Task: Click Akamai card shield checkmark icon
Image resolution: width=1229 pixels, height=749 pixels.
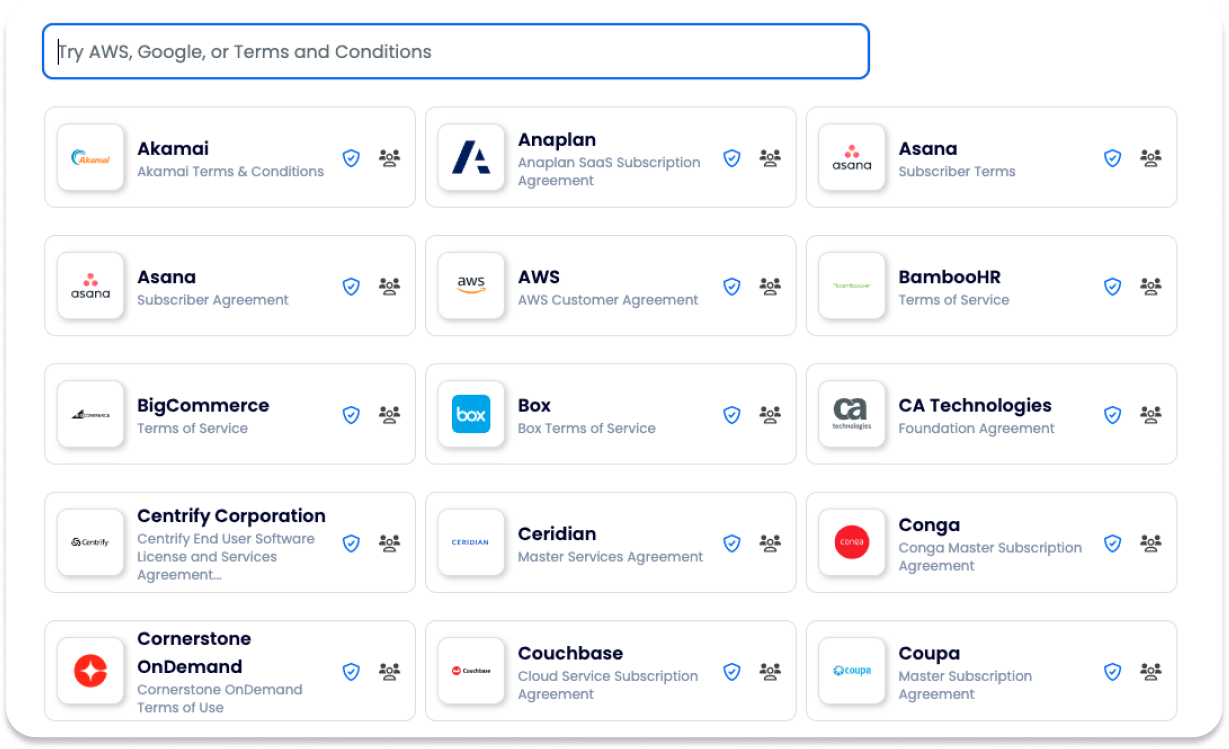Action: click(351, 158)
